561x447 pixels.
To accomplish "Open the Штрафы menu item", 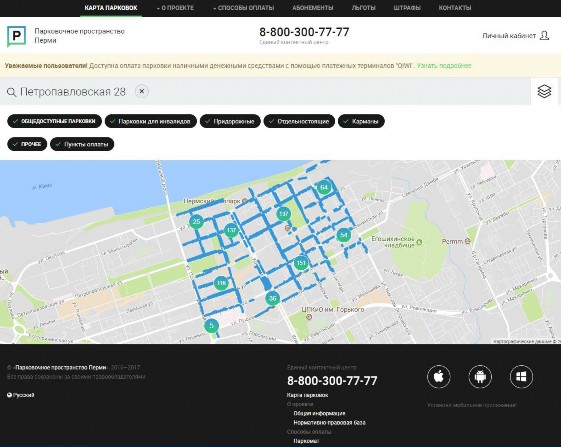I will (407, 8).
